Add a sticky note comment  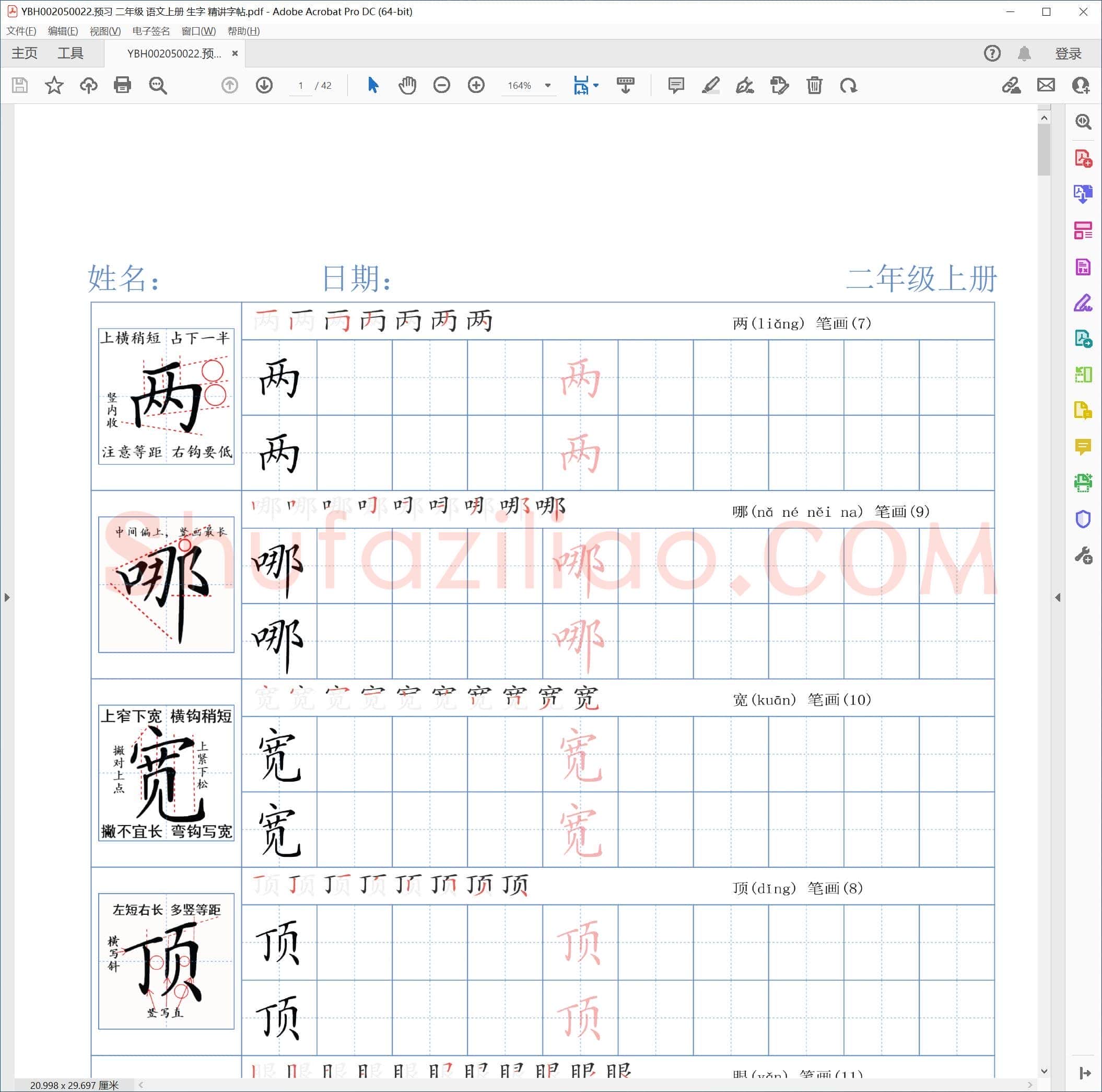click(676, 86)
